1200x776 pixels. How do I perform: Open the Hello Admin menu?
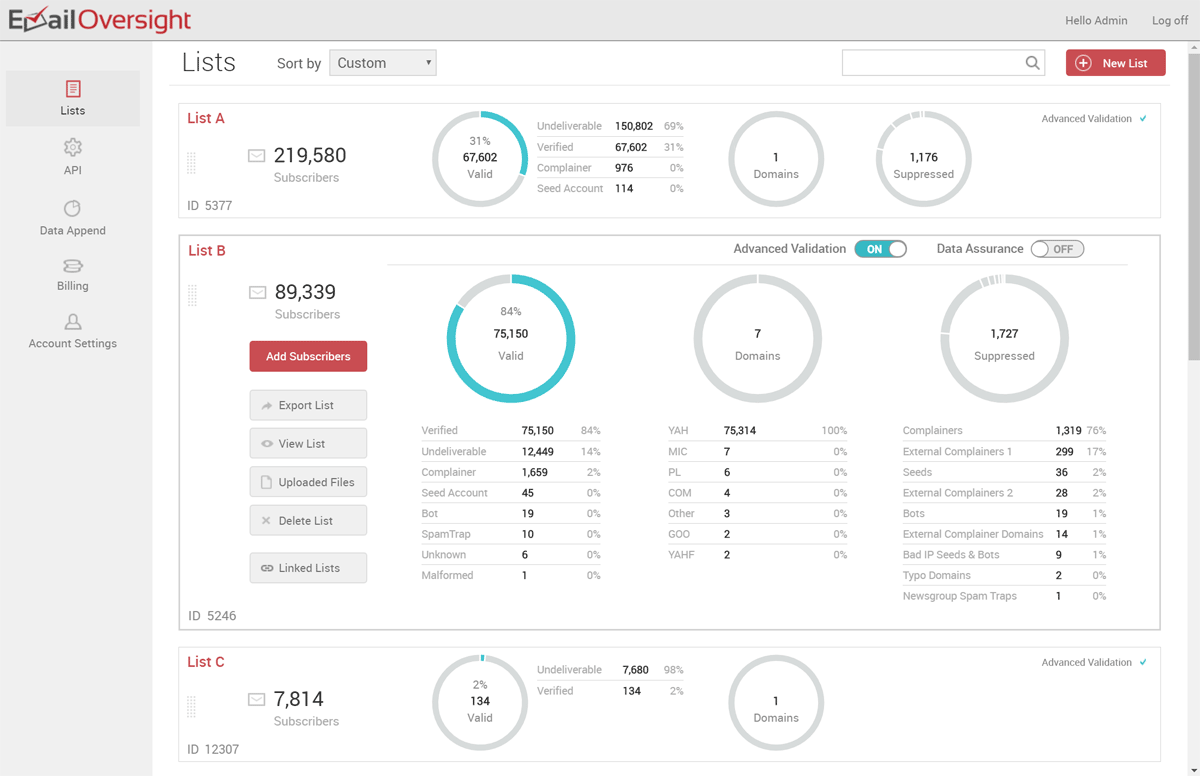(x=1096, y=20)
